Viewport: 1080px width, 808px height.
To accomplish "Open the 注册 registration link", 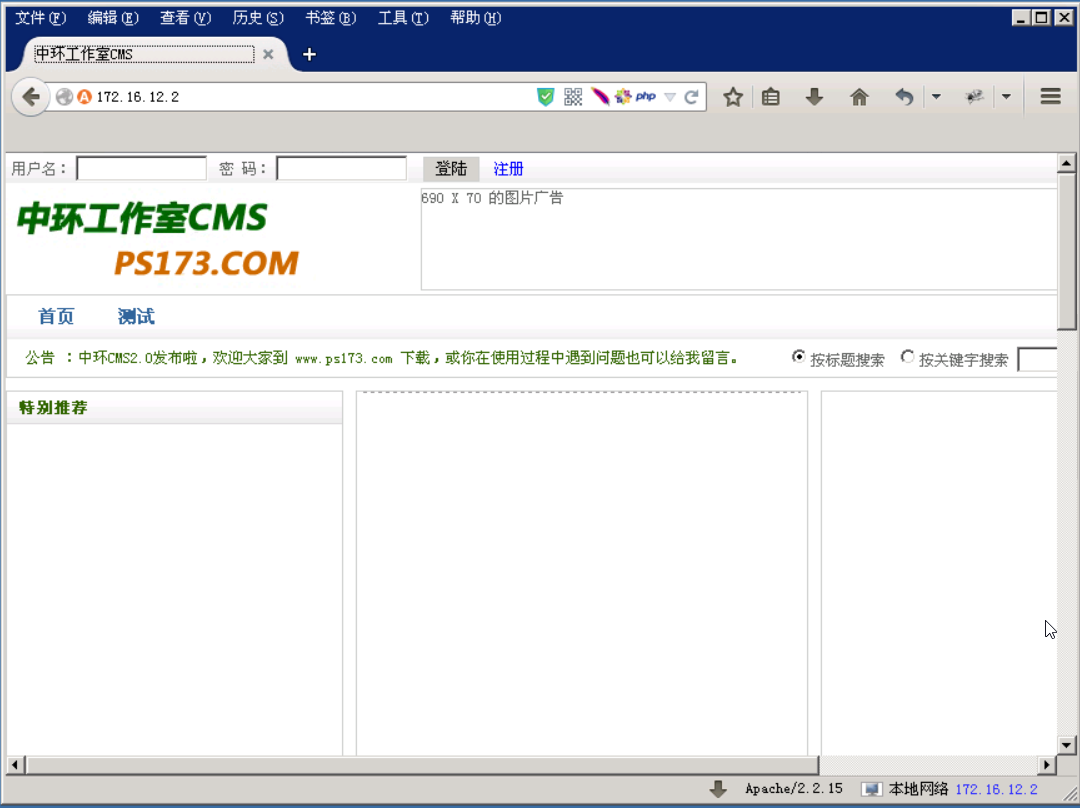I will pos(507,168).
